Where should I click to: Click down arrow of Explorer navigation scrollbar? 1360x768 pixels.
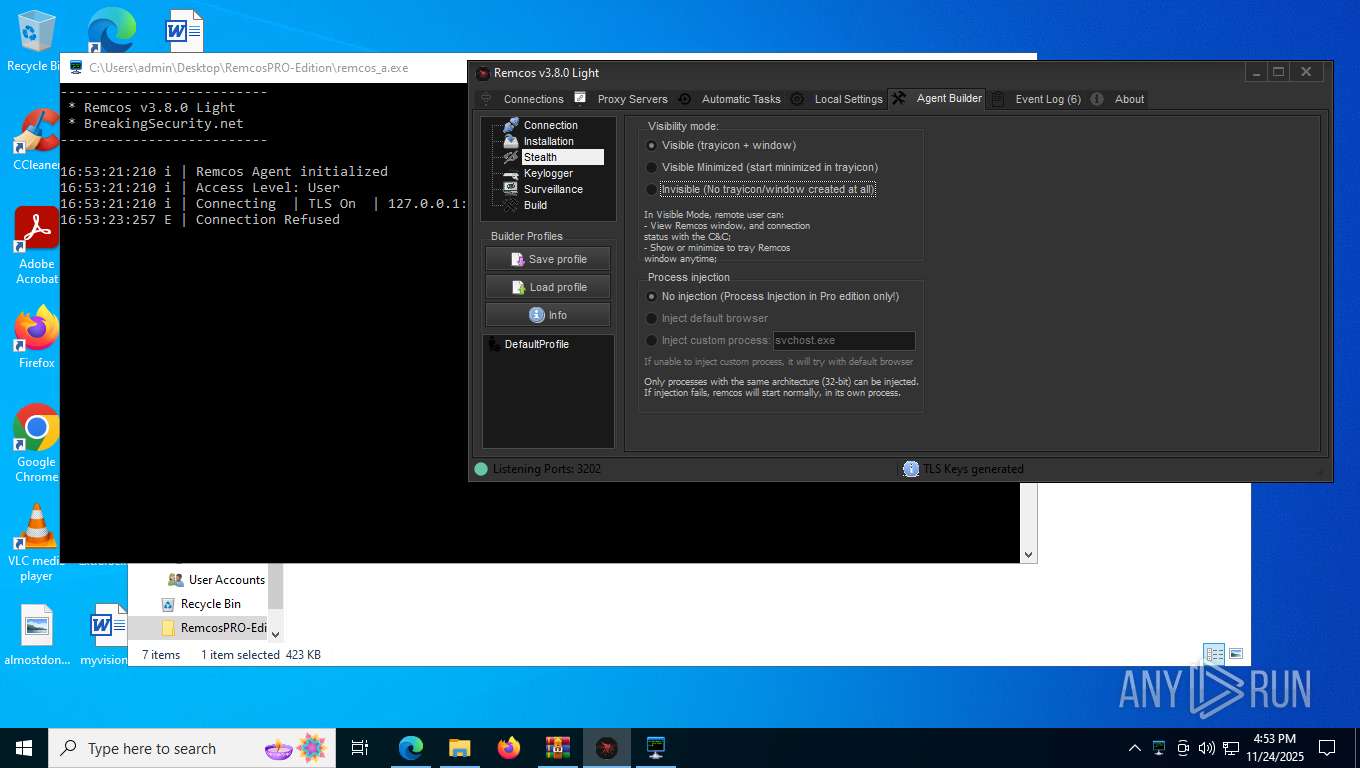(276, 633)
